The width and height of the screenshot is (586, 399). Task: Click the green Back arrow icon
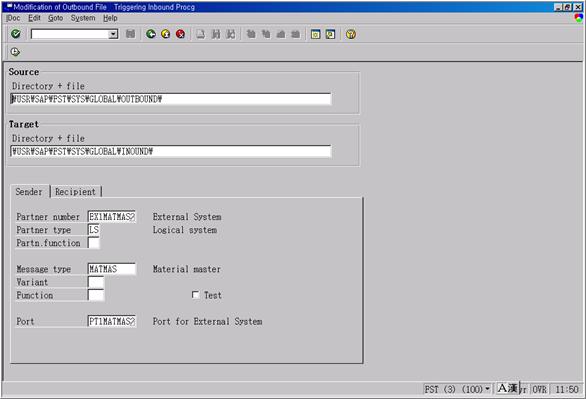click(151, 34)
